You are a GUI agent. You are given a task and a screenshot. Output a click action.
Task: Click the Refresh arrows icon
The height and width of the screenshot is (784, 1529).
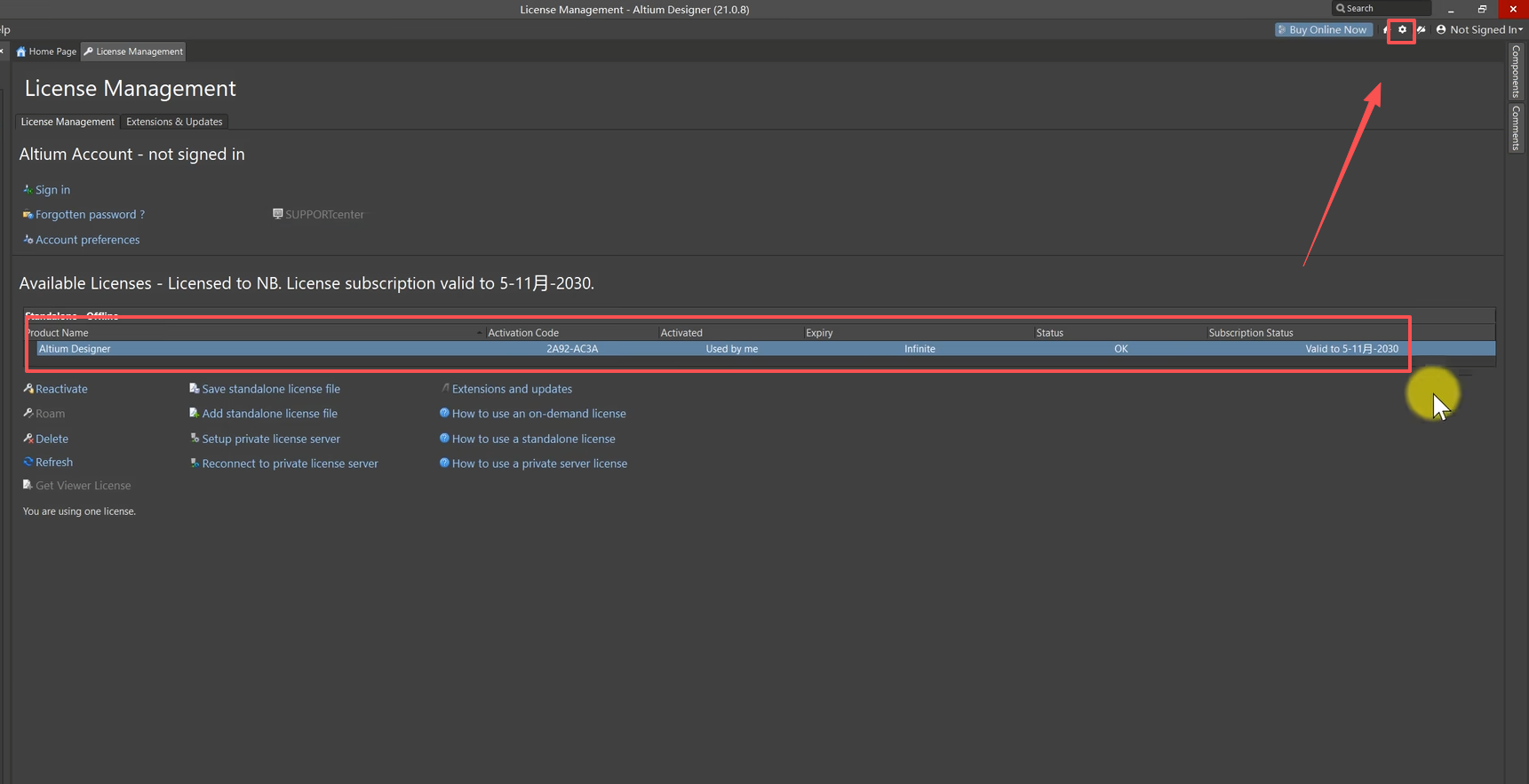[28, 462]
